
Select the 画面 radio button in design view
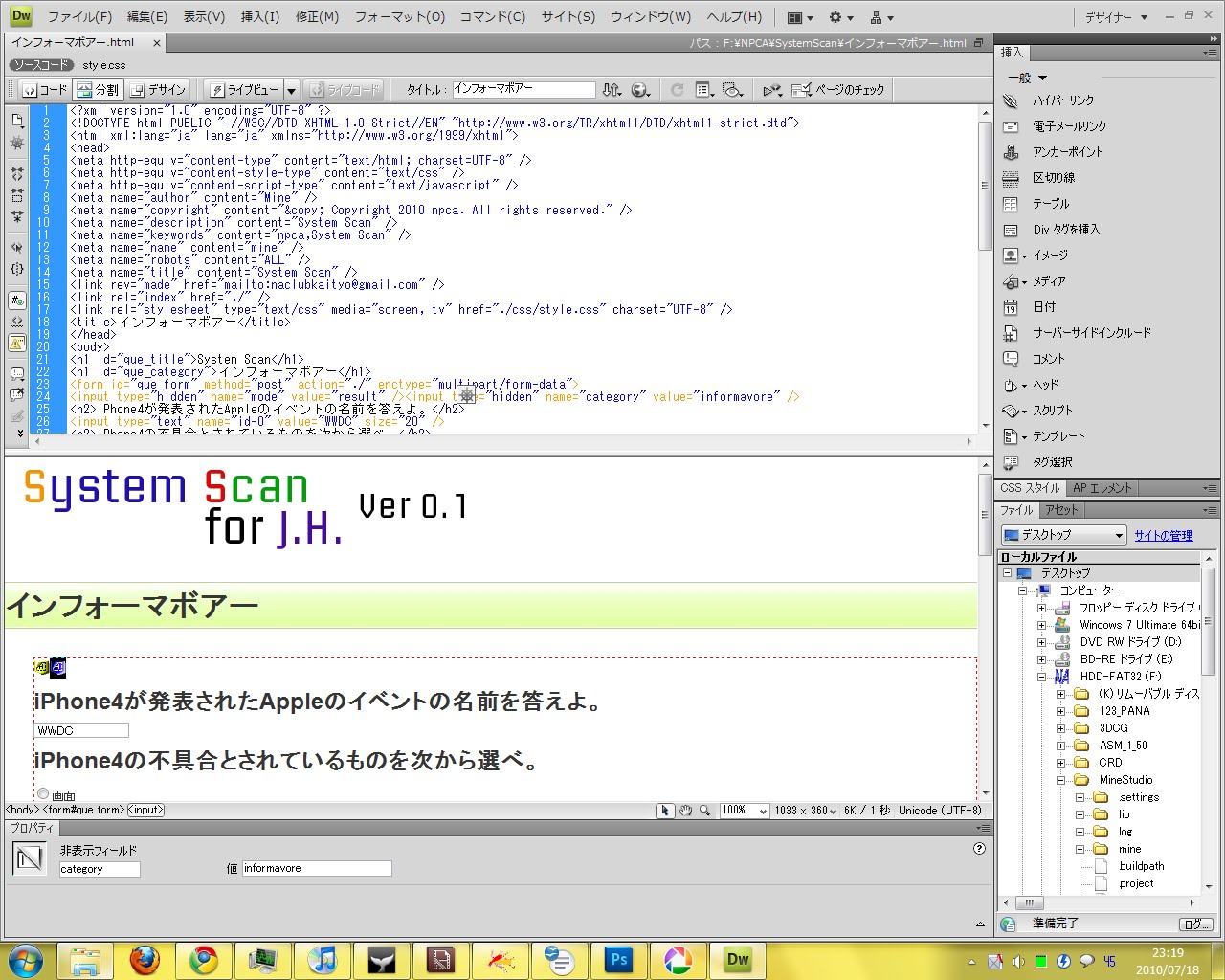coord(43,794)
